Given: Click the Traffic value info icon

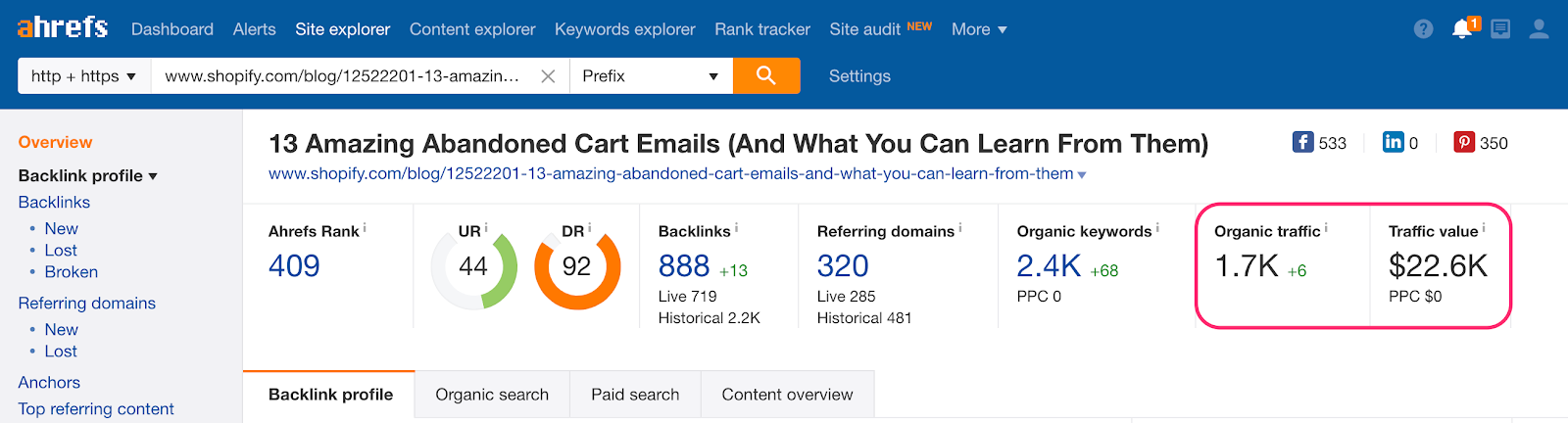Looking at the screenshot, I should tap(1484, 228).
